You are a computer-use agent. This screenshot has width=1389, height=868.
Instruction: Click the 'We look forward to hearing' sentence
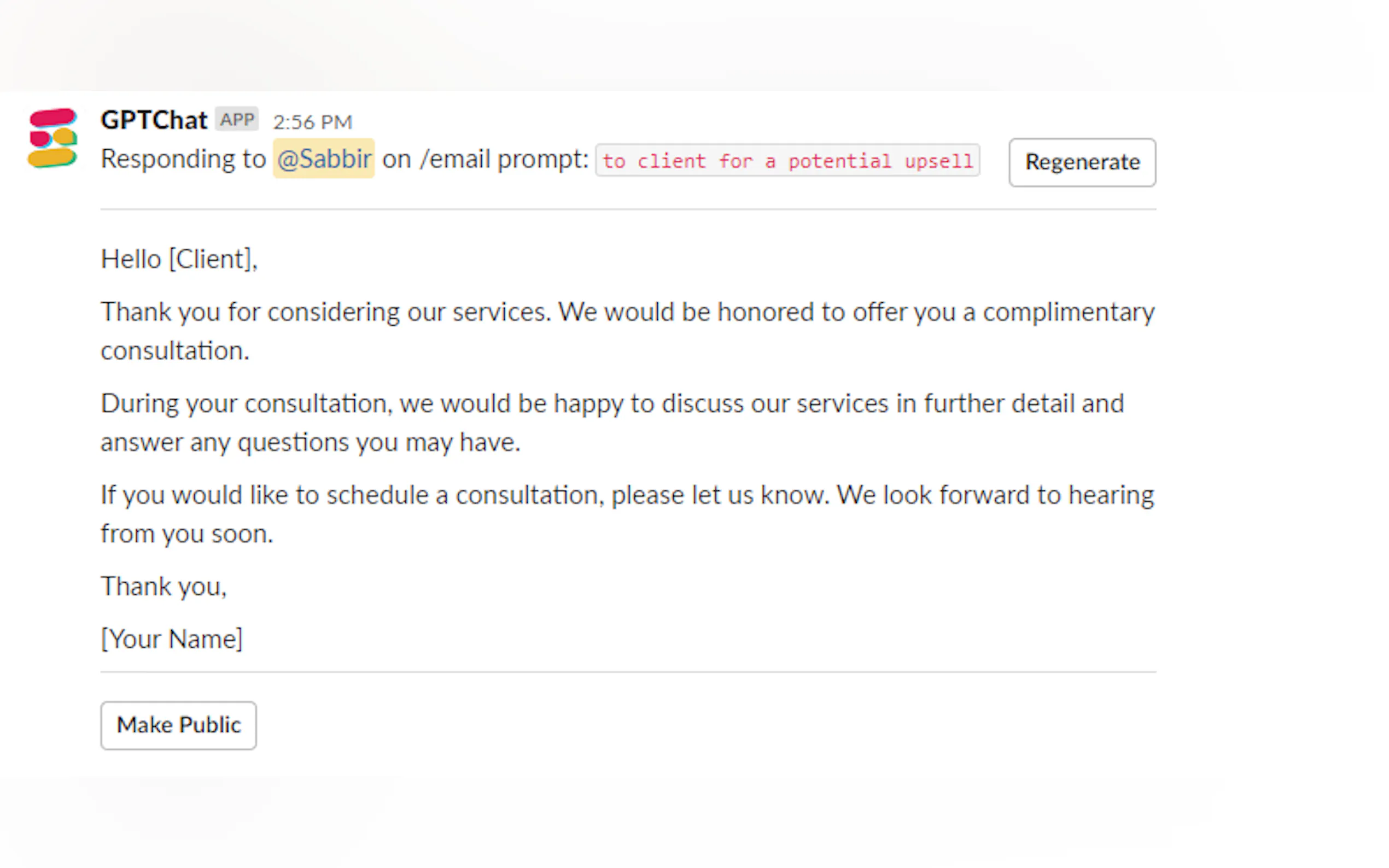point(995,495)
